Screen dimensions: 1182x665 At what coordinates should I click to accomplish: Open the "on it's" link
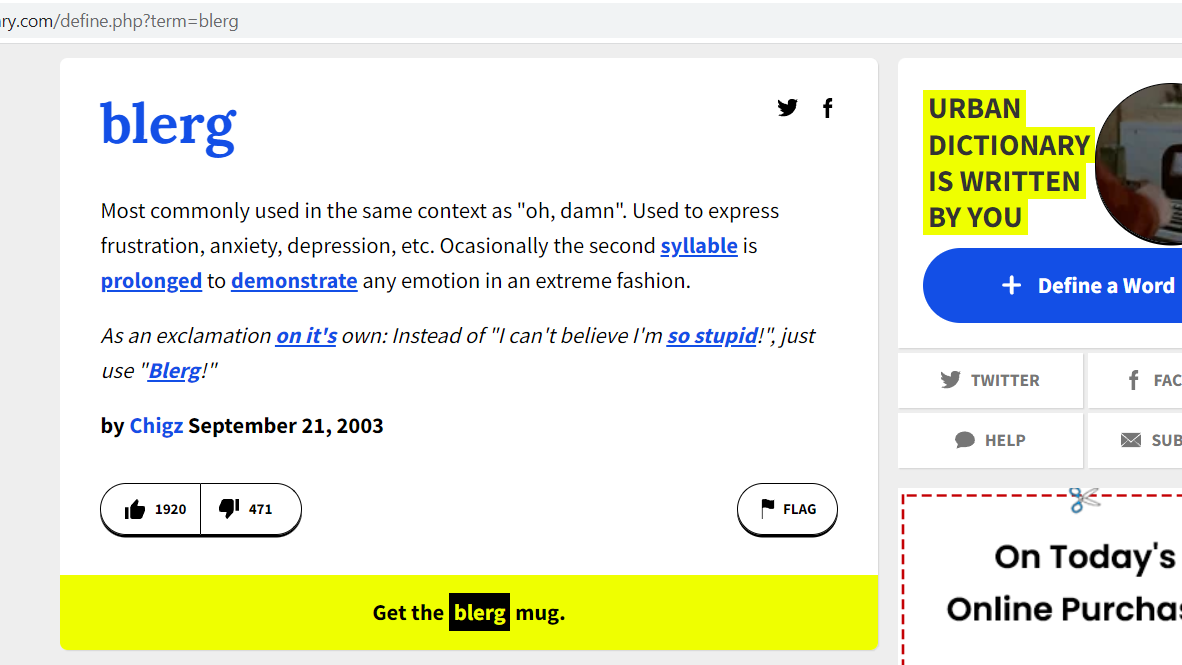306,336
